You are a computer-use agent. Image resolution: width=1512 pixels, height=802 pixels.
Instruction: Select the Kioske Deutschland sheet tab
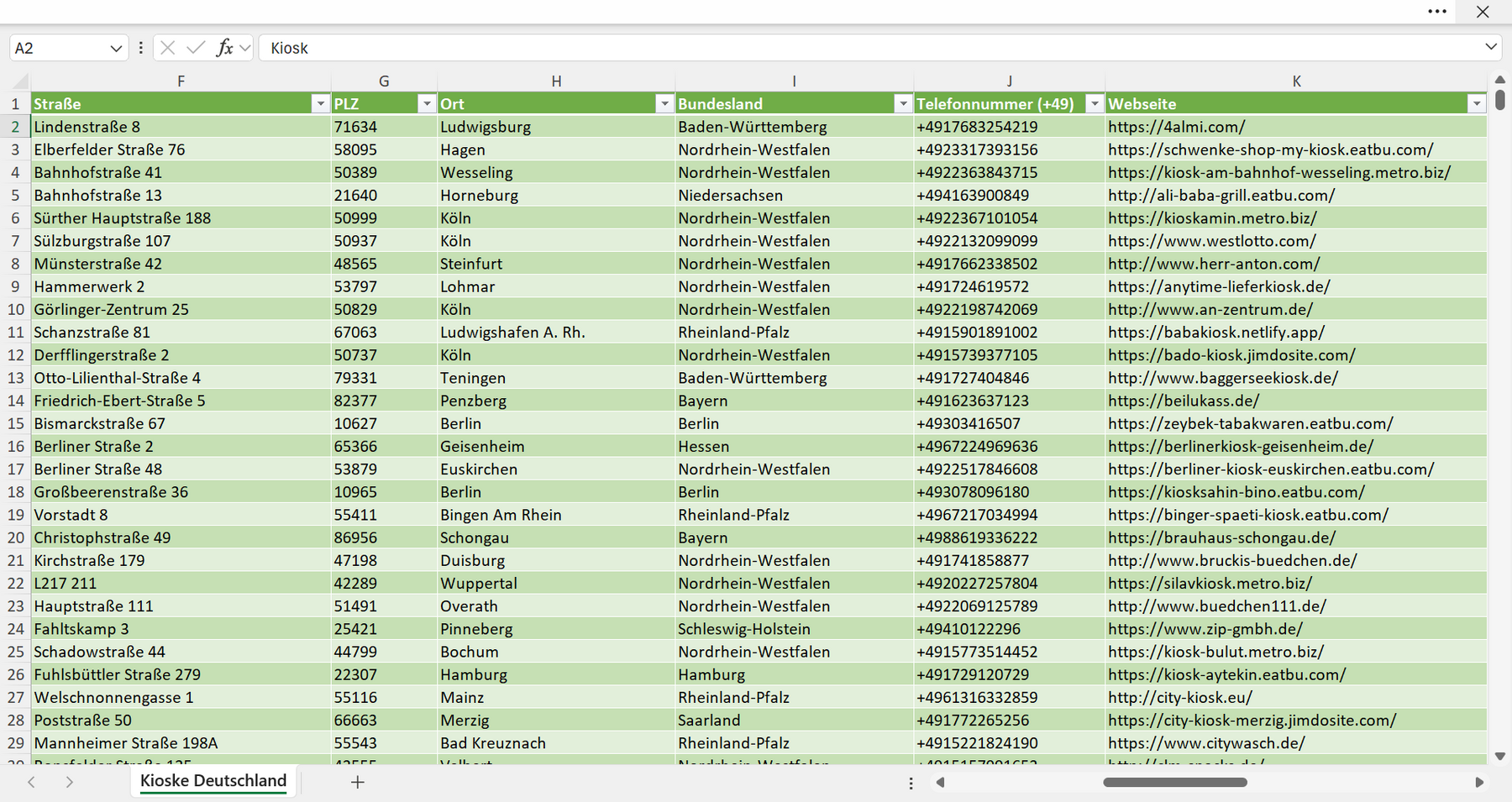pyautogui.click(x=213, y=781)
